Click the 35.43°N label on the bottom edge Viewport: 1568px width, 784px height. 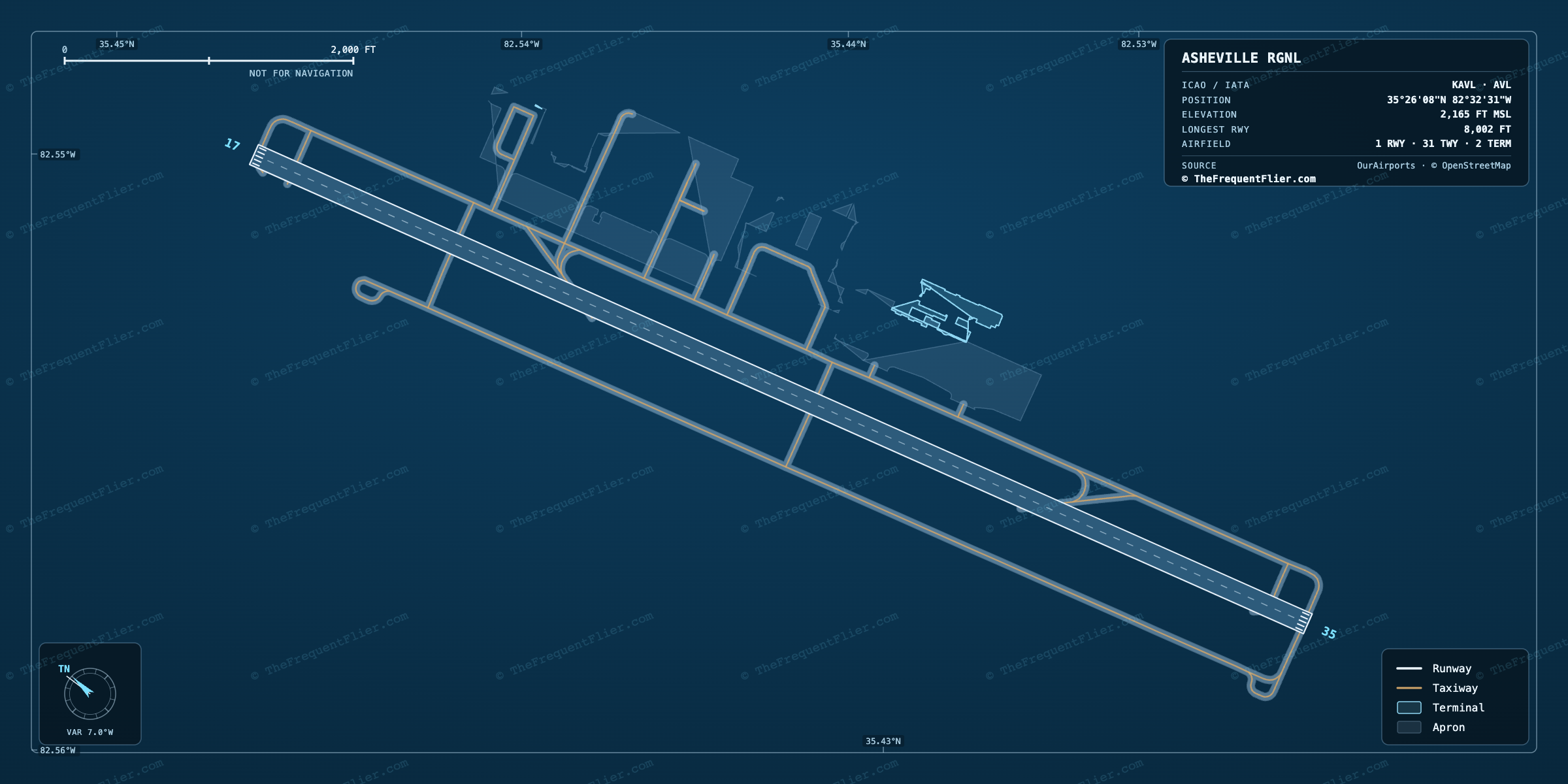coord(883,741)
